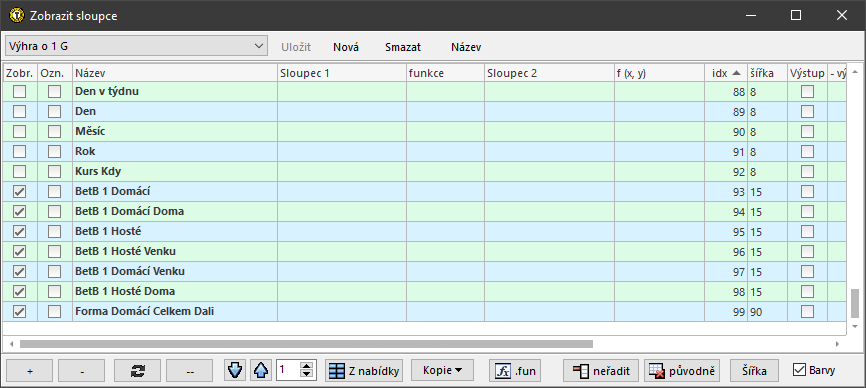Click the blue up arrow move icon
Image resolution: width=866 pixels, height=388 pixels.
point(260,370)
